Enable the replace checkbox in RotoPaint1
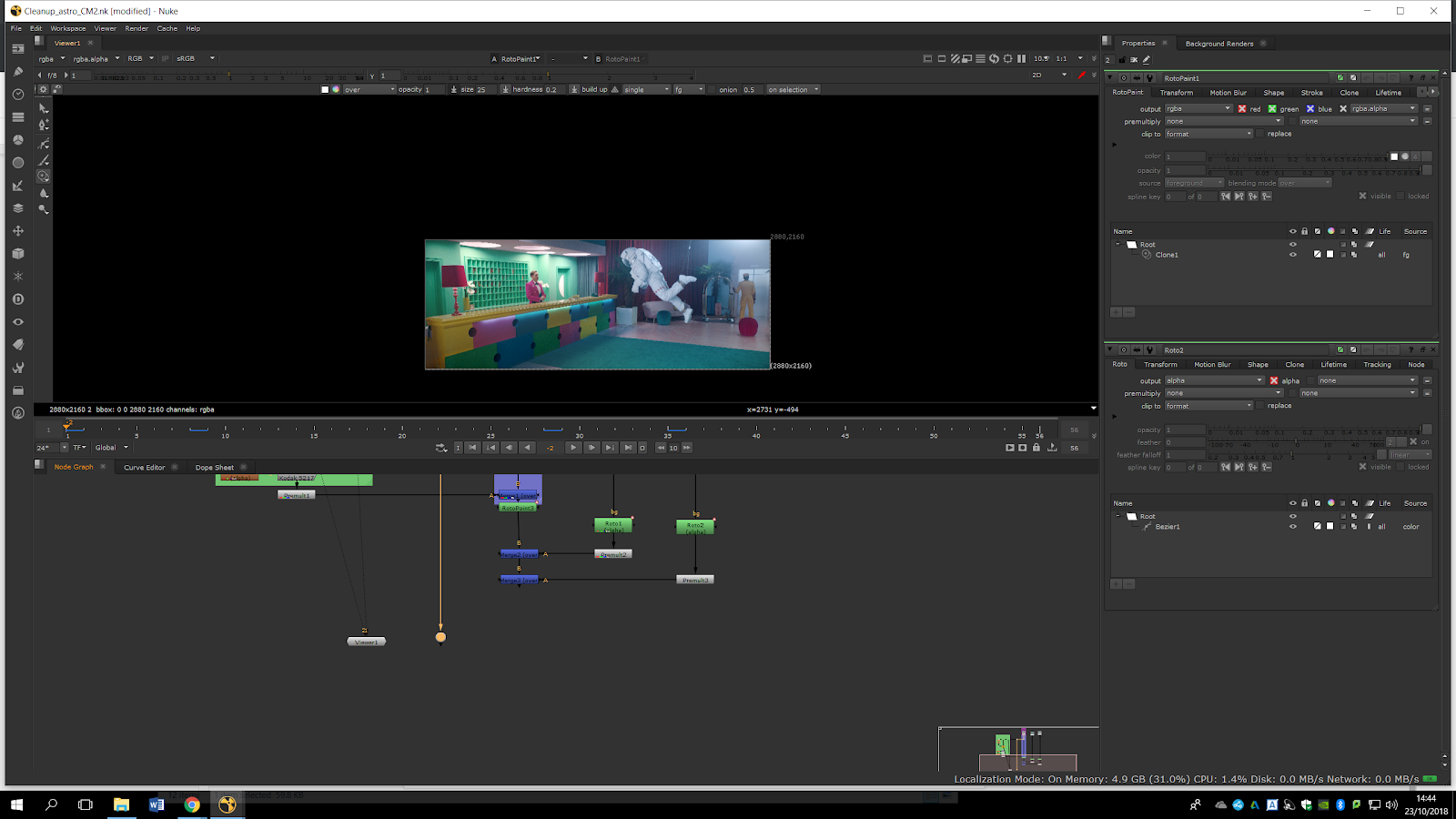Viewport: 1456px width, 819px height. (1260, 134)
